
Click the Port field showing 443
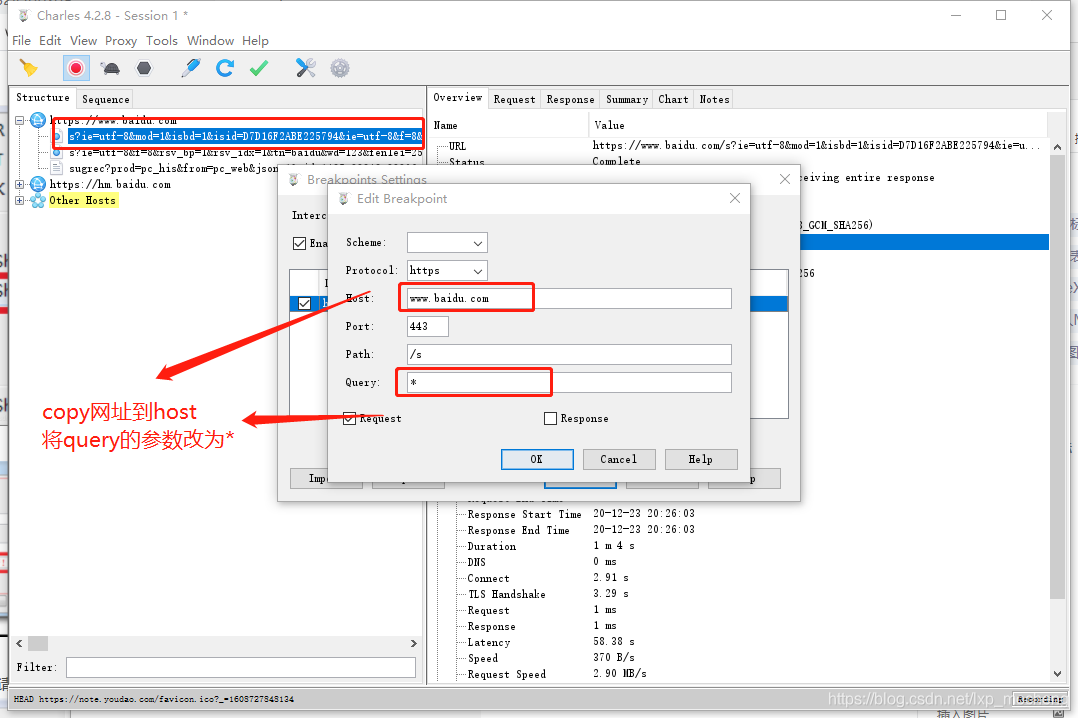[428, 326]
